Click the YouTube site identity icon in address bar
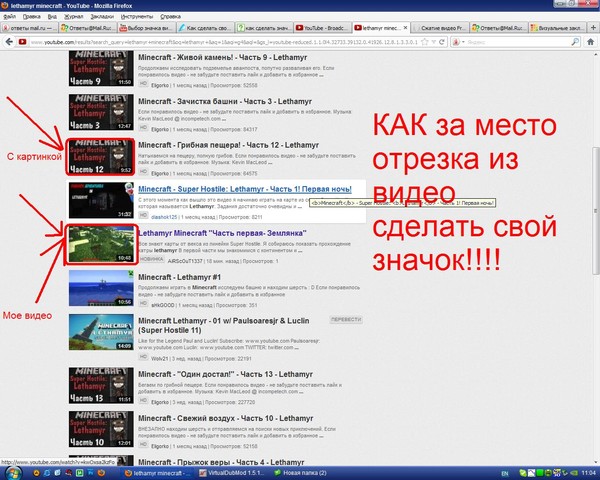The image size is (600, 480). tap(23, 42)
